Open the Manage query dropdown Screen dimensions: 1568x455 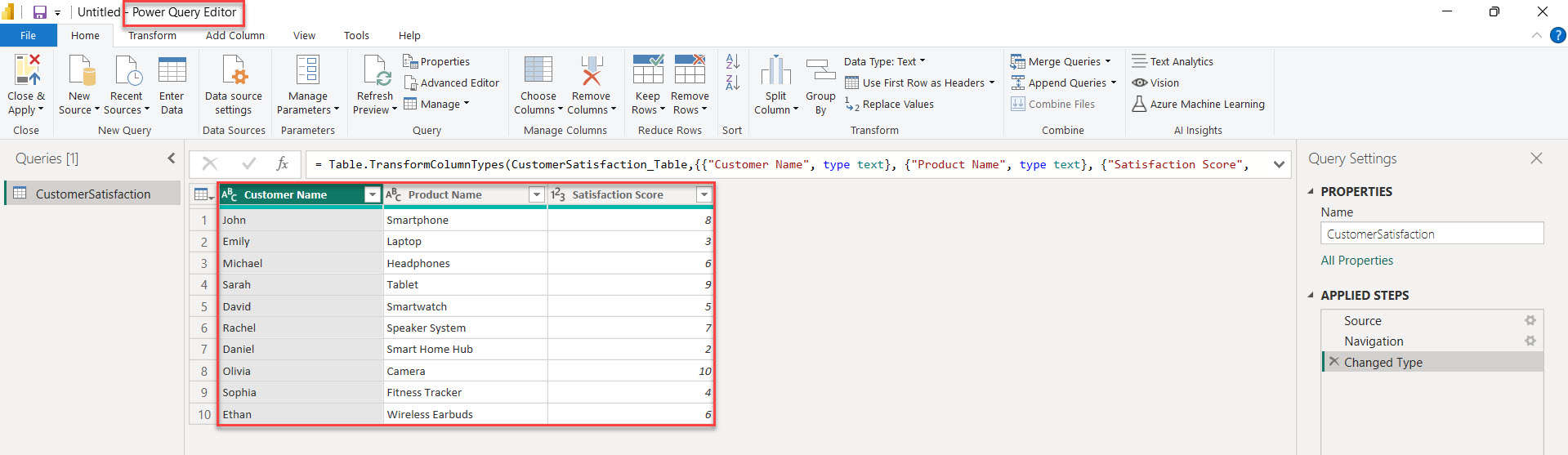[x=437, y=104]
